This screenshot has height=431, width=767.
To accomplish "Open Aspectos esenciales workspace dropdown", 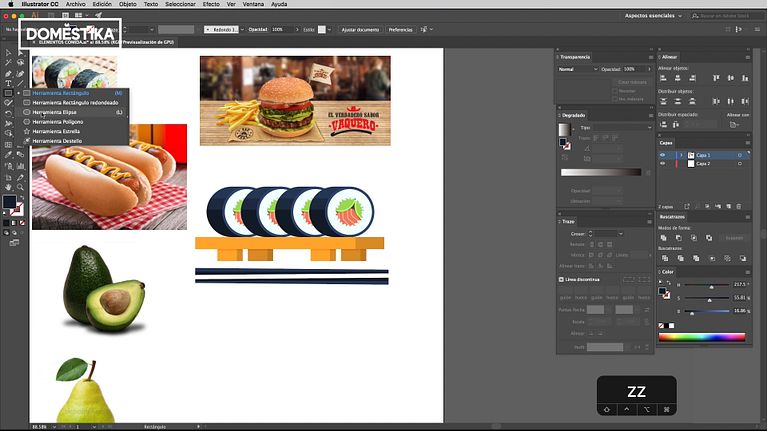I will click(x=653, y=16).
